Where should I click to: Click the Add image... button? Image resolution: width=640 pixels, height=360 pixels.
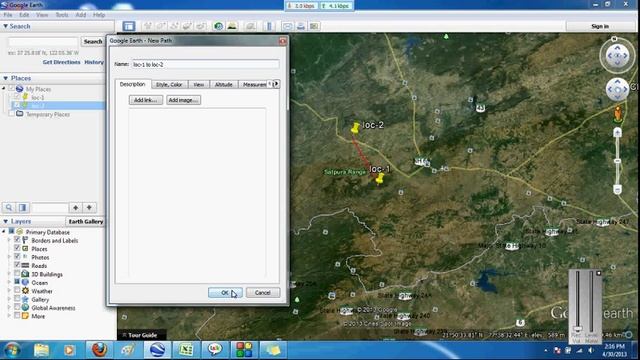(183, 100)
